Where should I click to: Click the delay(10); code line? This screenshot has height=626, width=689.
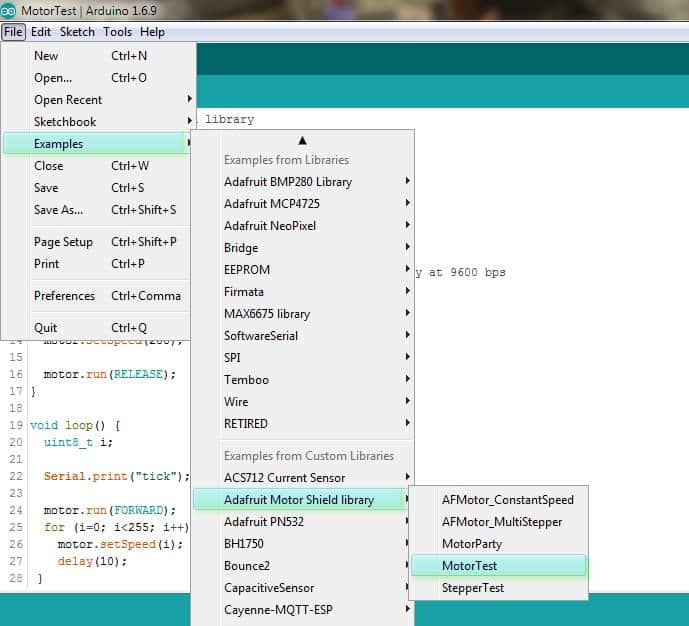(x=92, y=561)
